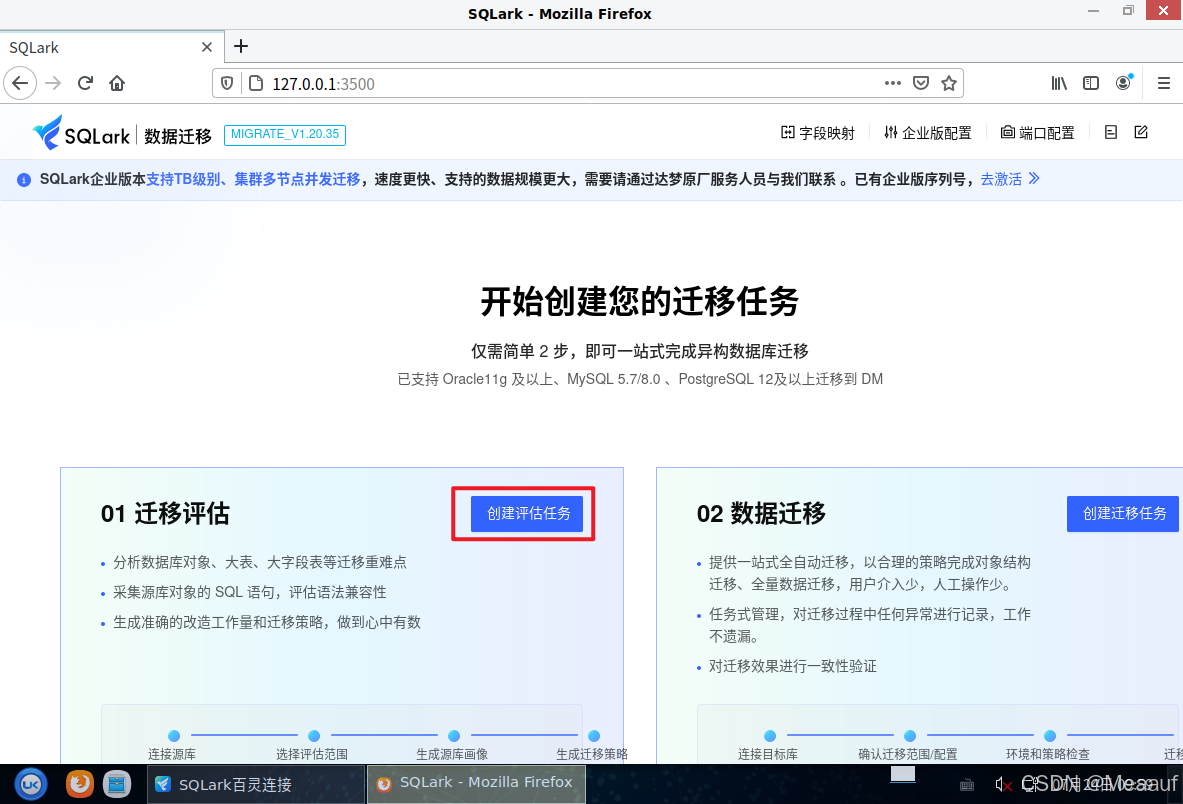Open the file manager taskbar icon
1183x804 pixels.
(x=117, y=784)
